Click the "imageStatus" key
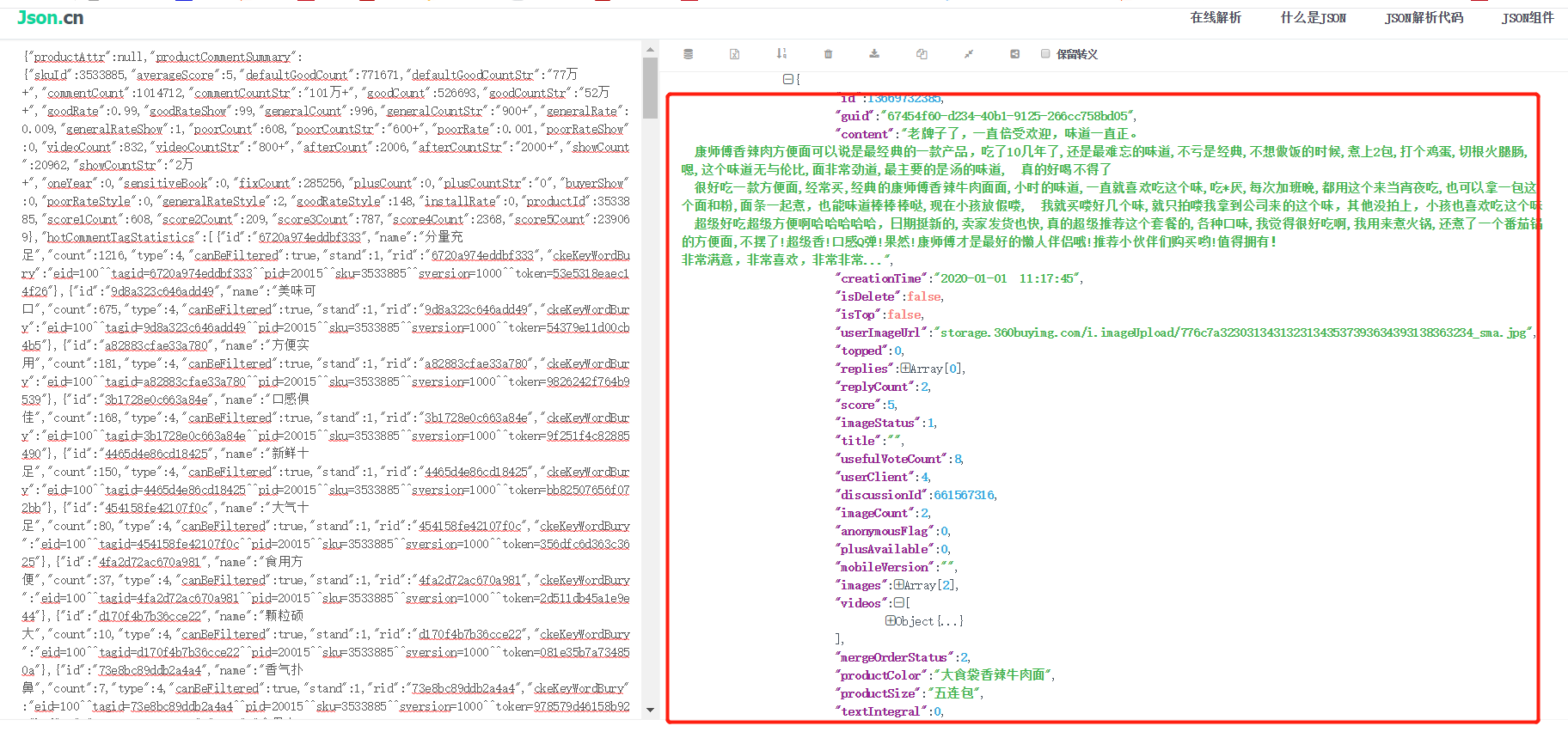The height and width of the screenshot is (732, 1568). point(879,423)
